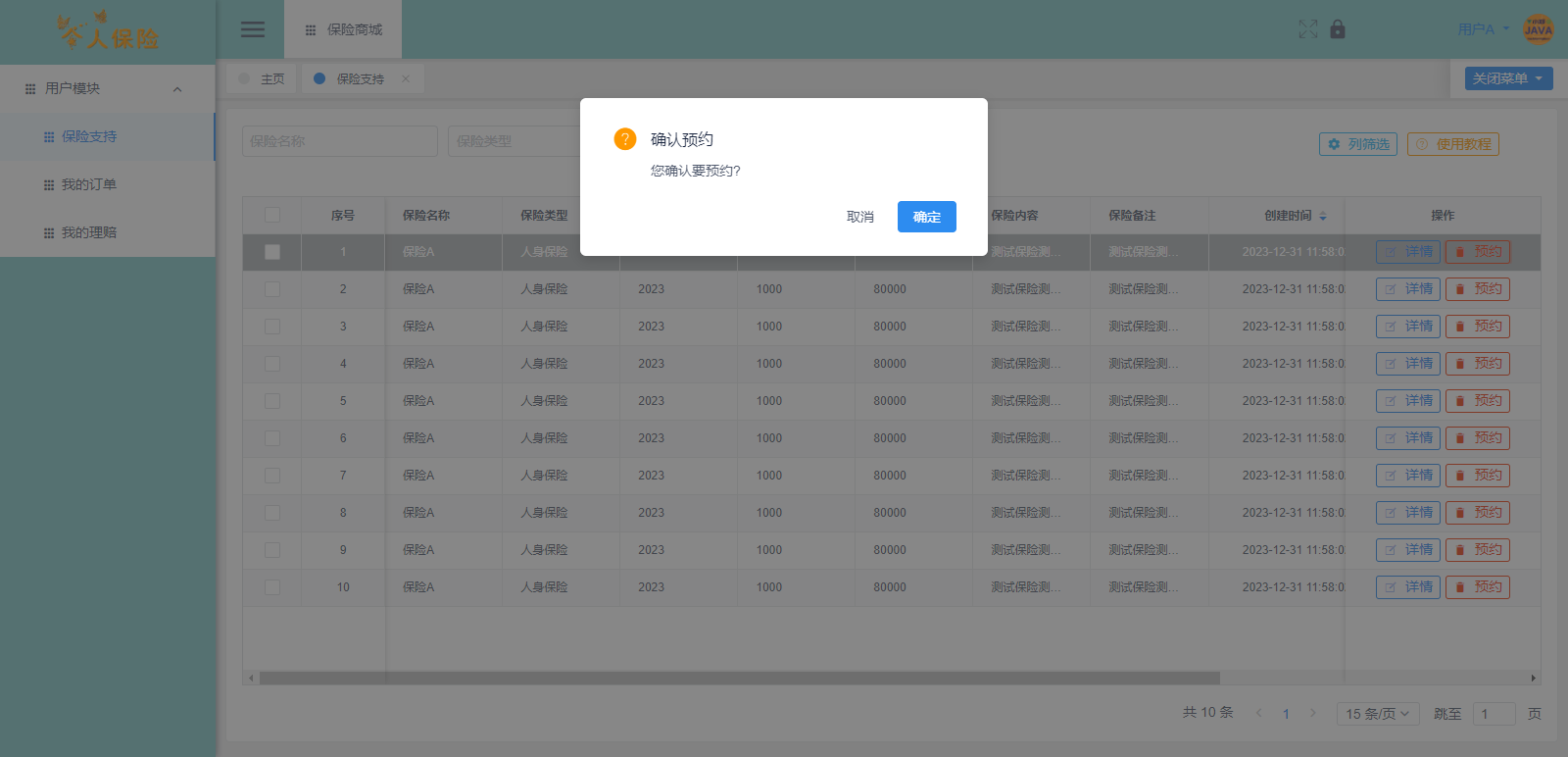This screenshot has width=1568, height=757.
Task: Open 我的理赔 in the sidebar
Action: click(108, 232)
